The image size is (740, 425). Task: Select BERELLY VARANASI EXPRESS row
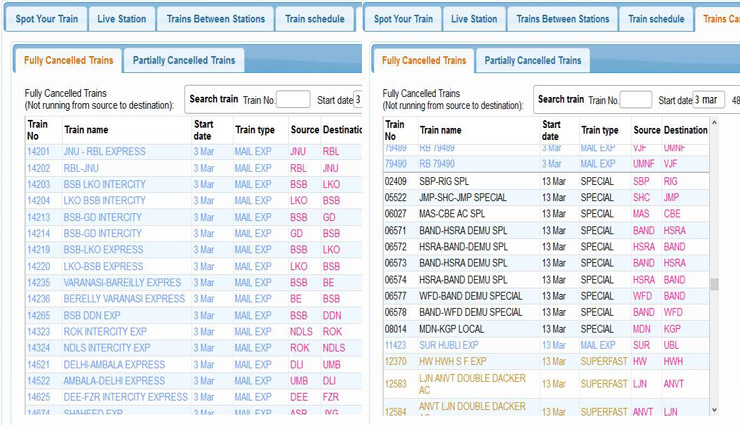[x=193, y=299]
